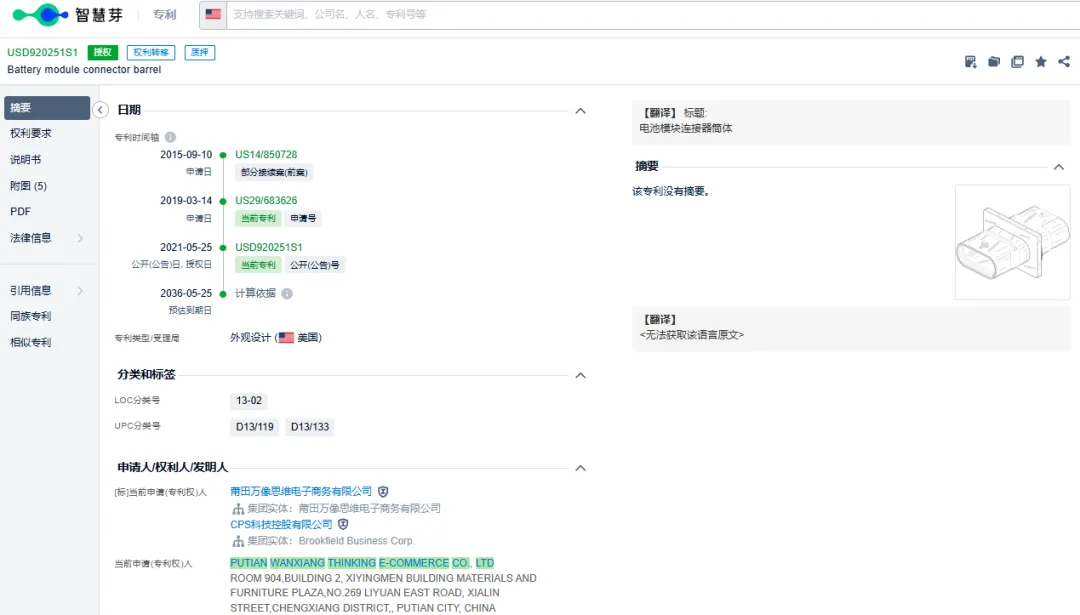Click the copy/compare windows icon
Viewport: 1080px width, 615px height.
tap(1017, 62)
